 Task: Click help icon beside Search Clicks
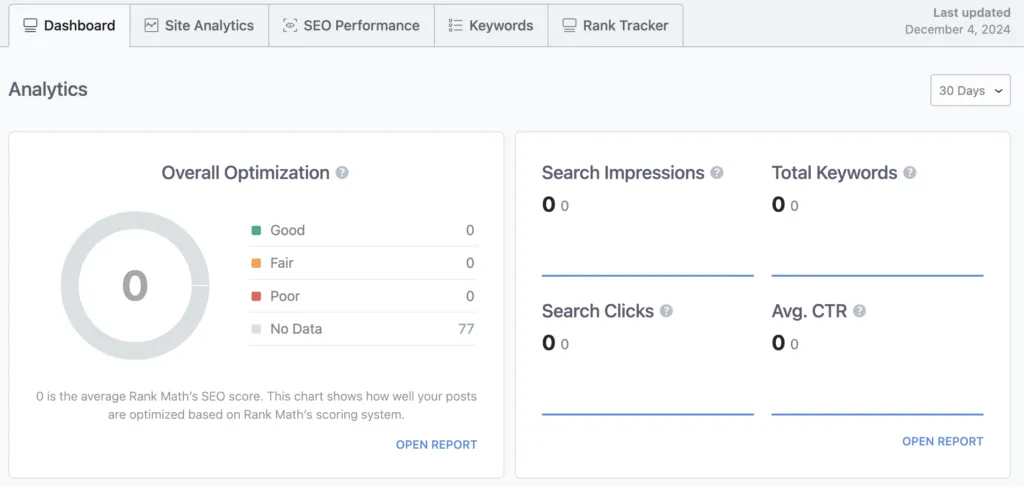coord(666,311)
